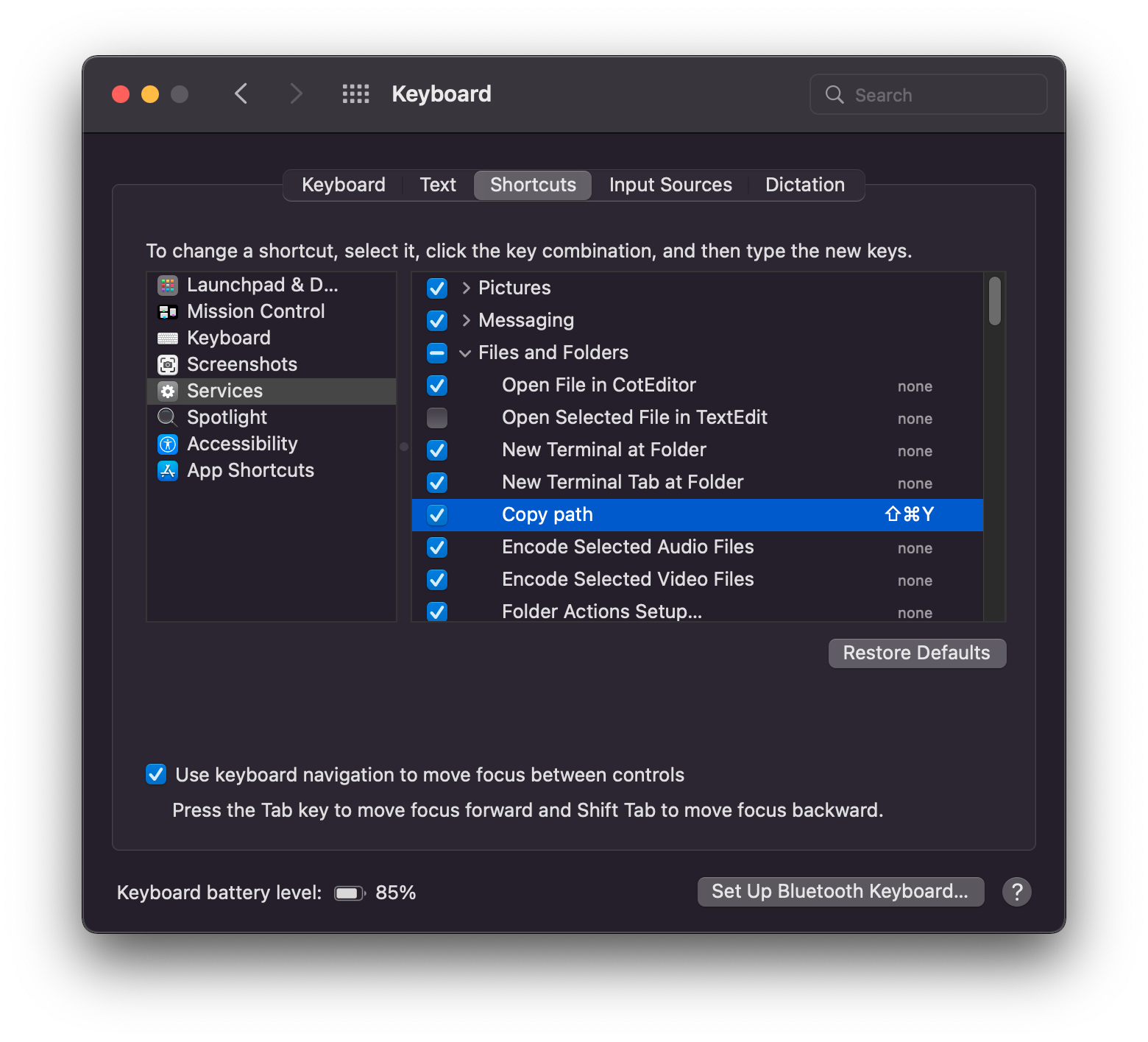Select Encode Selected Video Files row
This screenshot has height=1042, width=1148.
coord(698,580)
